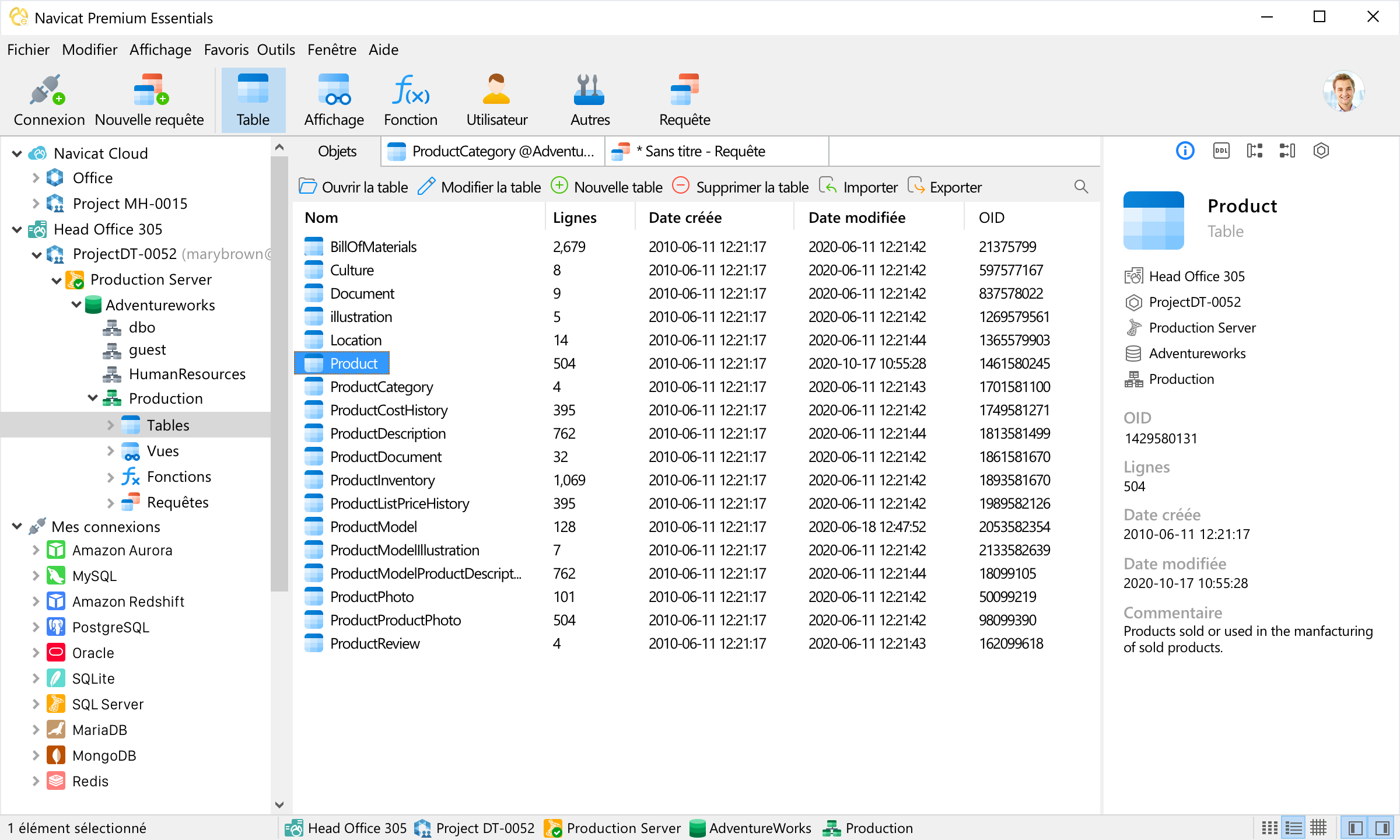Show the General information panel icon

pos(1185,151)
